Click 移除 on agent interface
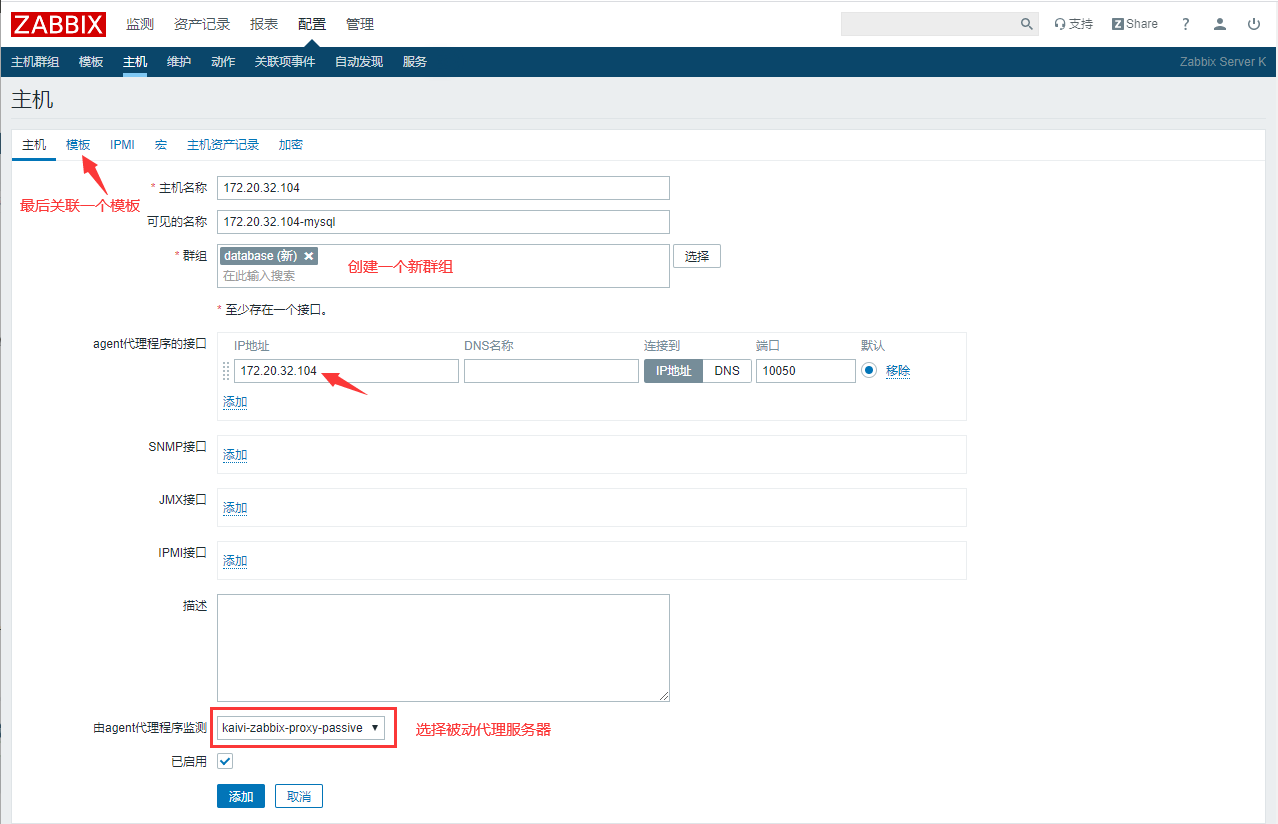Image resolution: width=1278 pixels, height=824 pixels. [898, 371]
